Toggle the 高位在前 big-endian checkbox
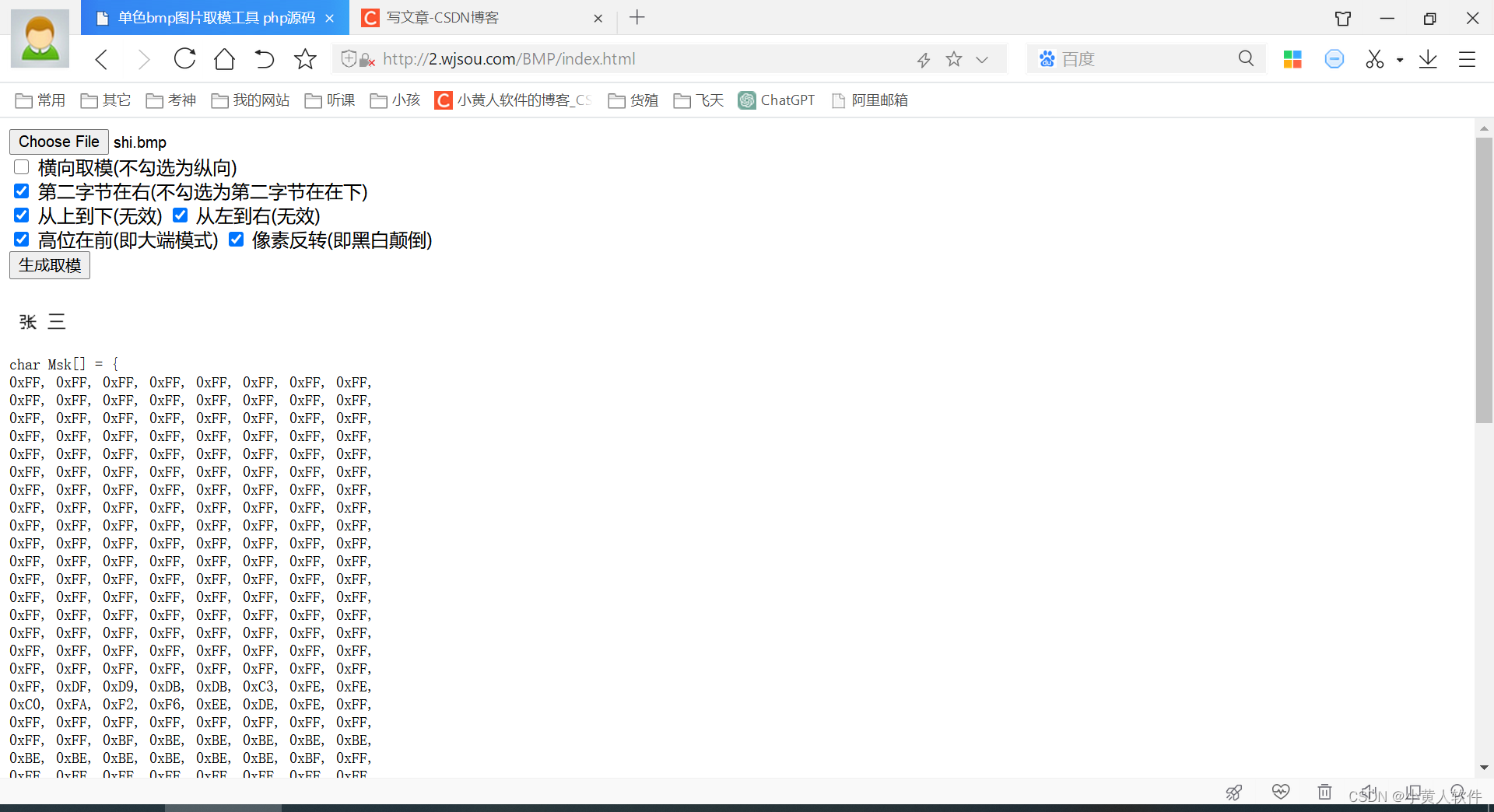This screenshot has height=812, width=1494. coord(22,240)
